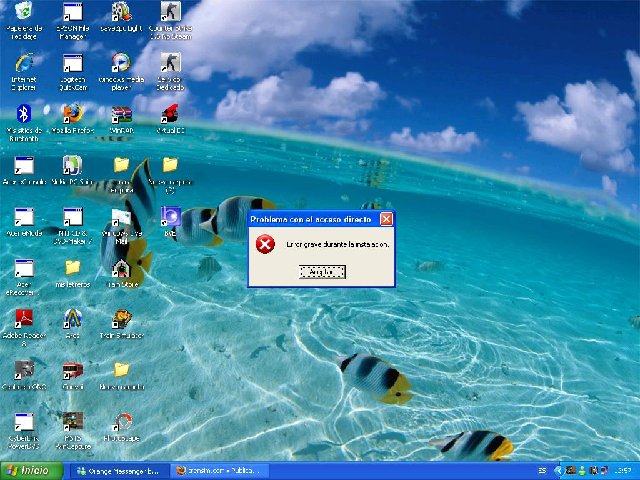Image resolution: width=640 pixels, height=480 pixels.
Task: Switch to the Firefox taskbar window
Action: (217, 470)
